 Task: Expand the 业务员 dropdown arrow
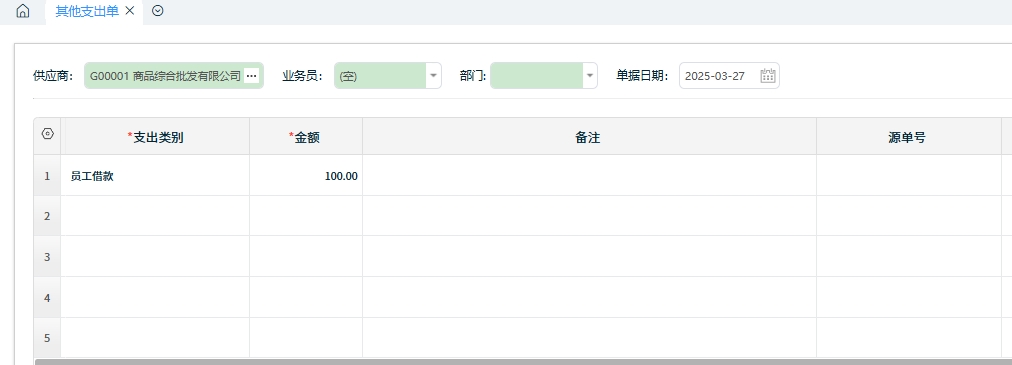(x=434, y=76)
